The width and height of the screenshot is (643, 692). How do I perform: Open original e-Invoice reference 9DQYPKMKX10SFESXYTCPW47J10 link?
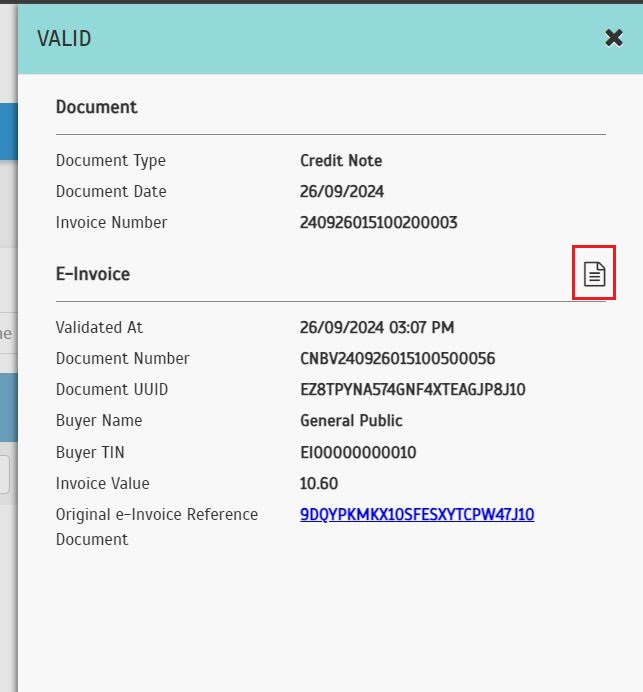click(417, 515)
